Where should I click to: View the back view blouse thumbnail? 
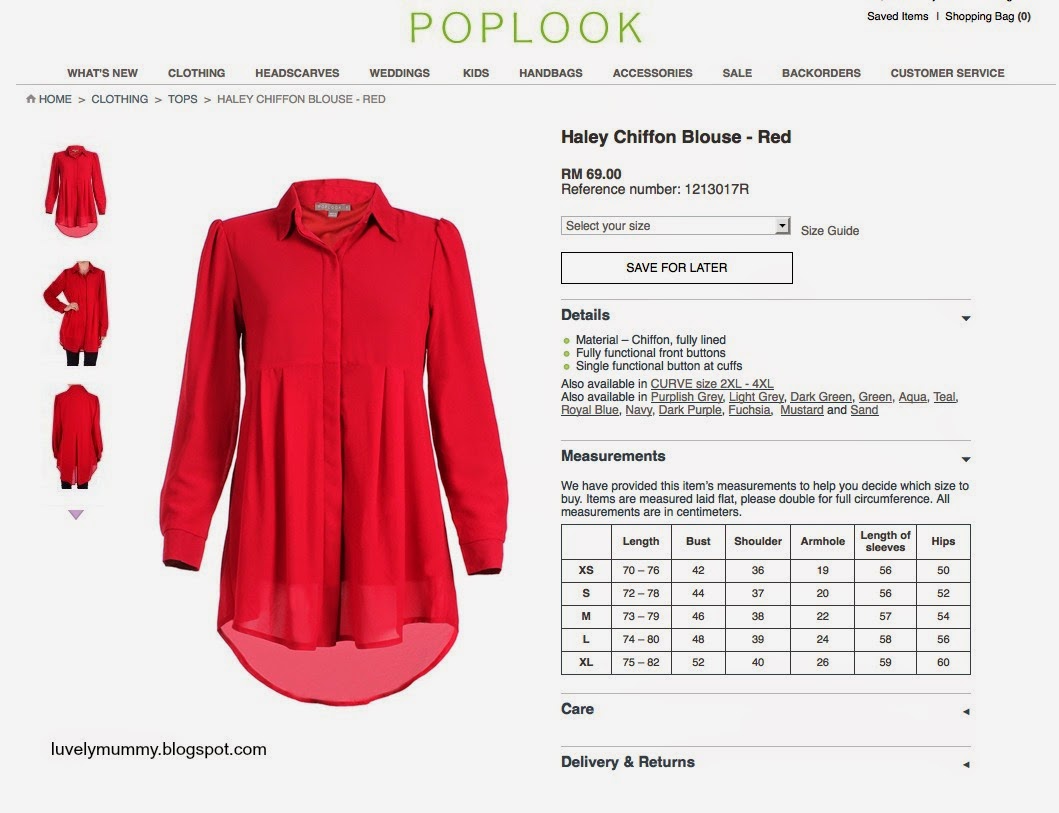click(x=76, y=436)
